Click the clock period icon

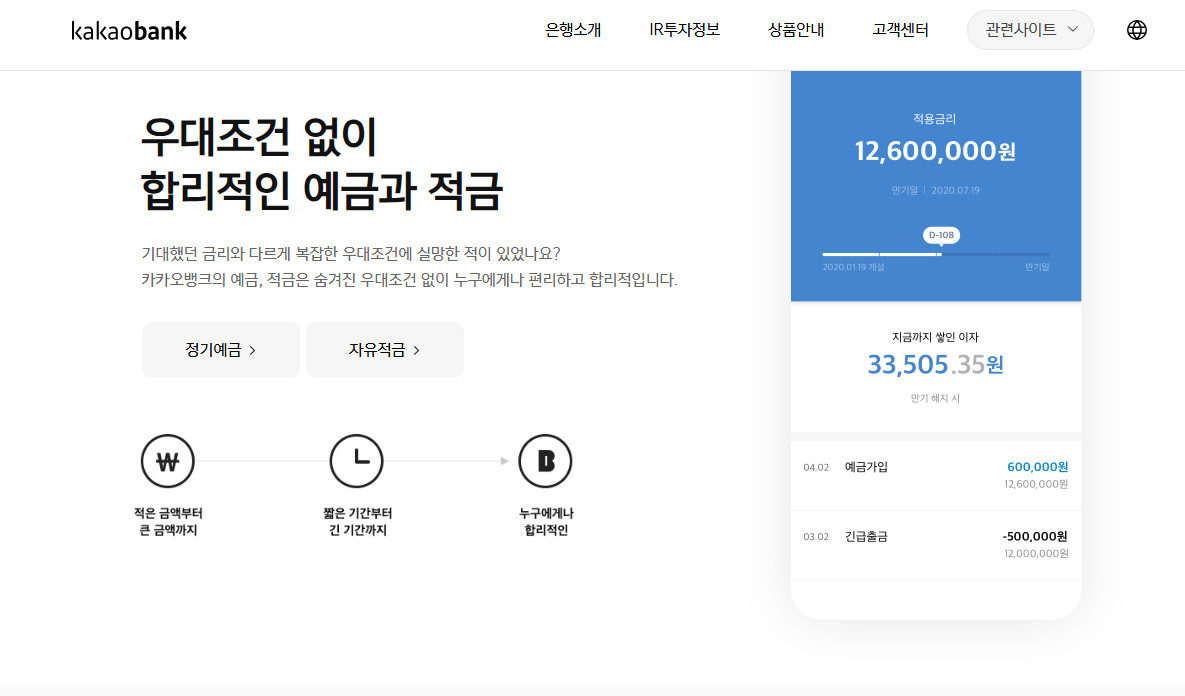click(x=357, y=461)
